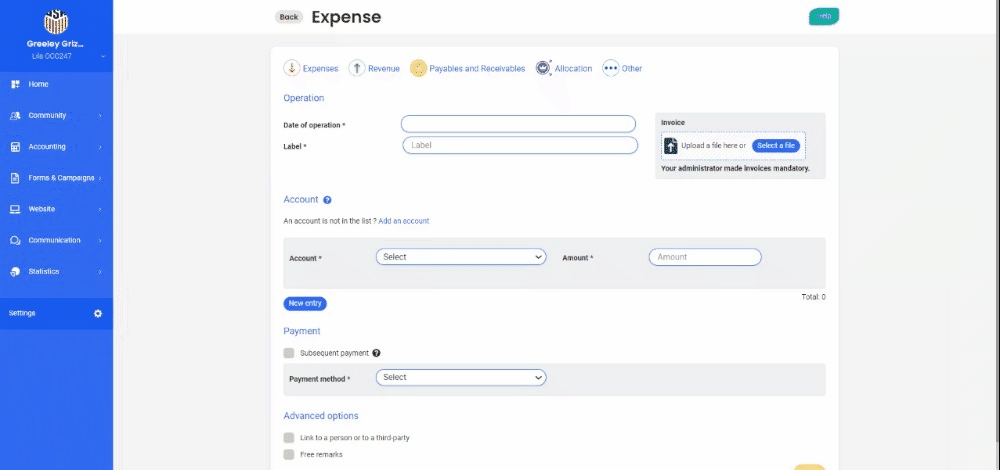Click the Account help question-mark icon
Screen dimensions: 1000x470
point(327,200)
